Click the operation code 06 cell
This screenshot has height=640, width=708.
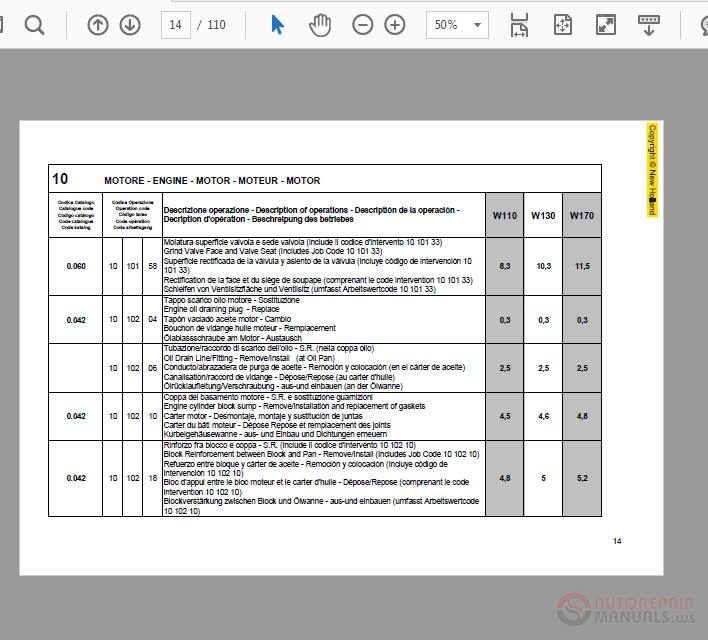153,368
